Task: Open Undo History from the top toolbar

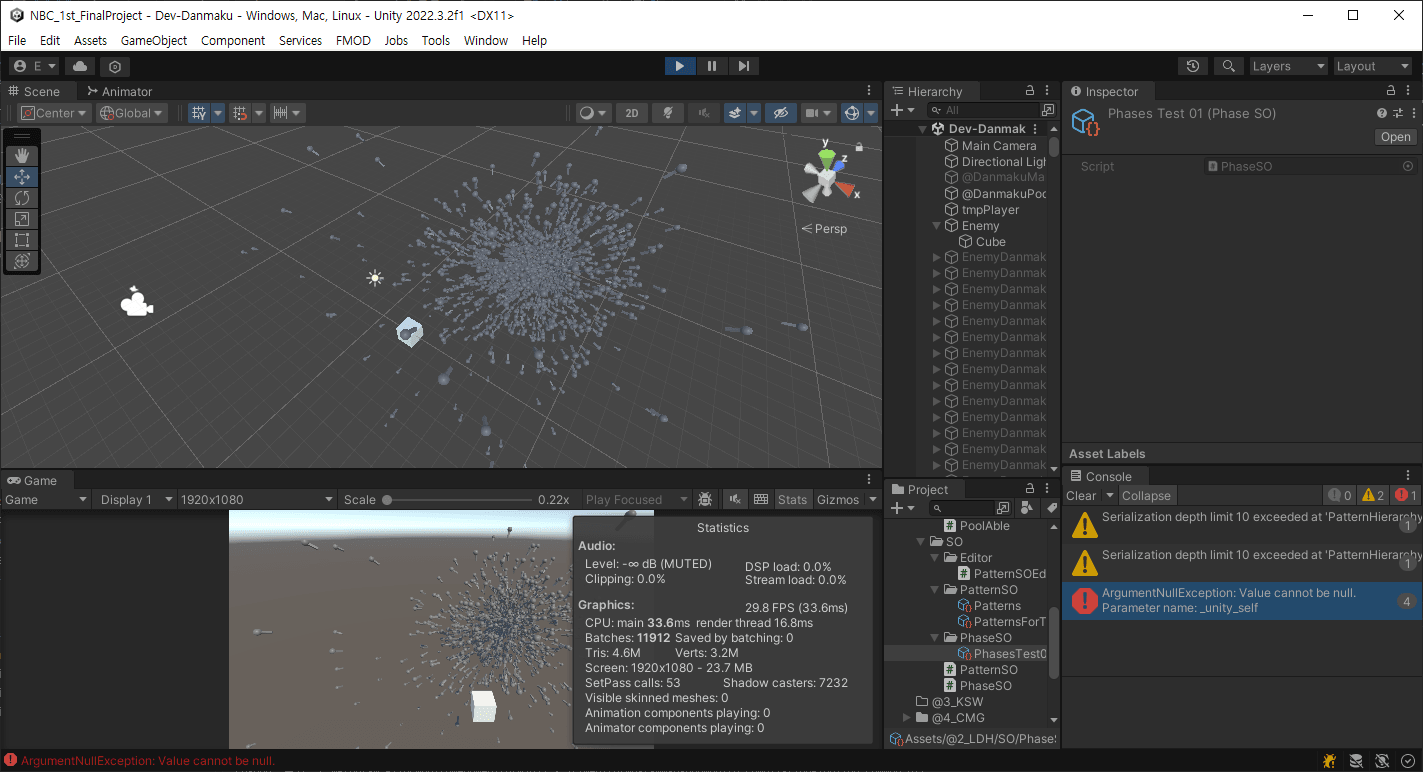Action: click(1193, 66)
